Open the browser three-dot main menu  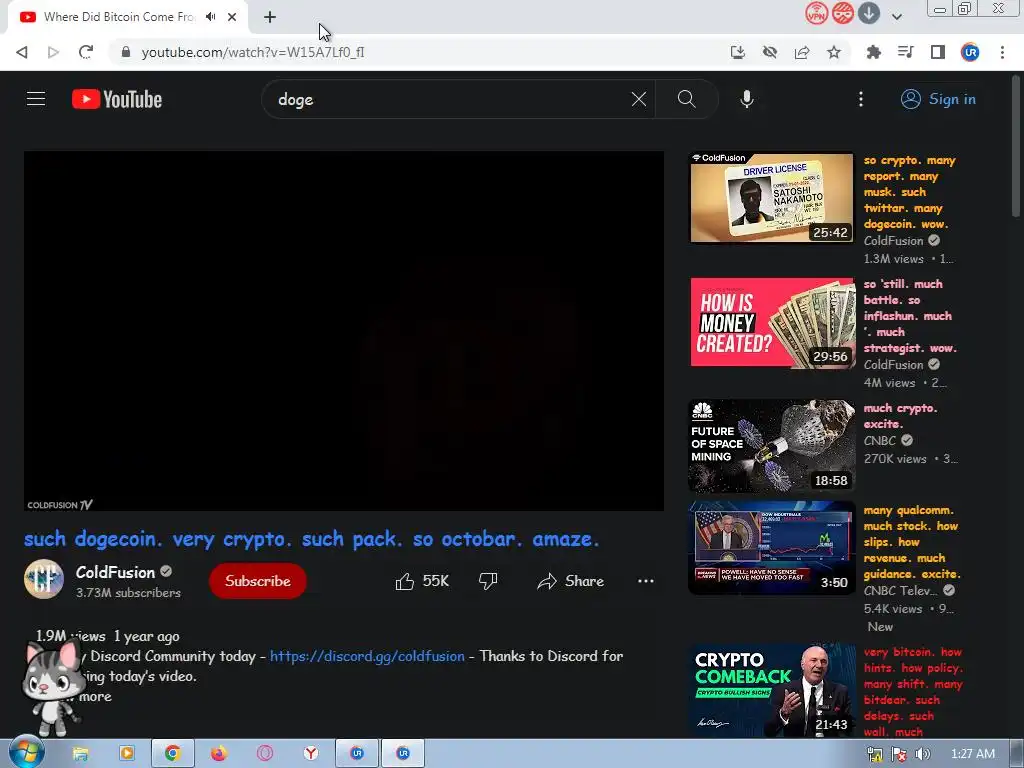1002,52
